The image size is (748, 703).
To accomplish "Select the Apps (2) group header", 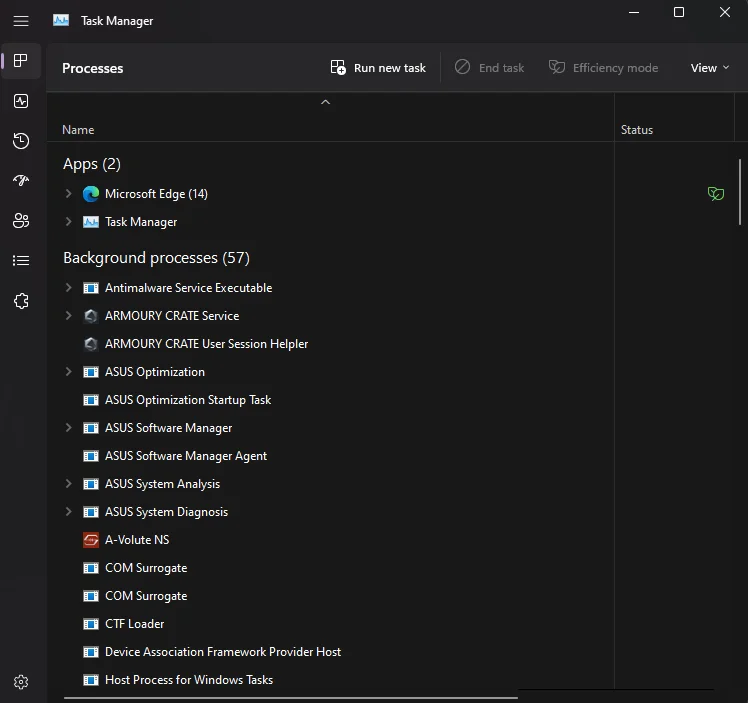I will (x=92, y=164).
